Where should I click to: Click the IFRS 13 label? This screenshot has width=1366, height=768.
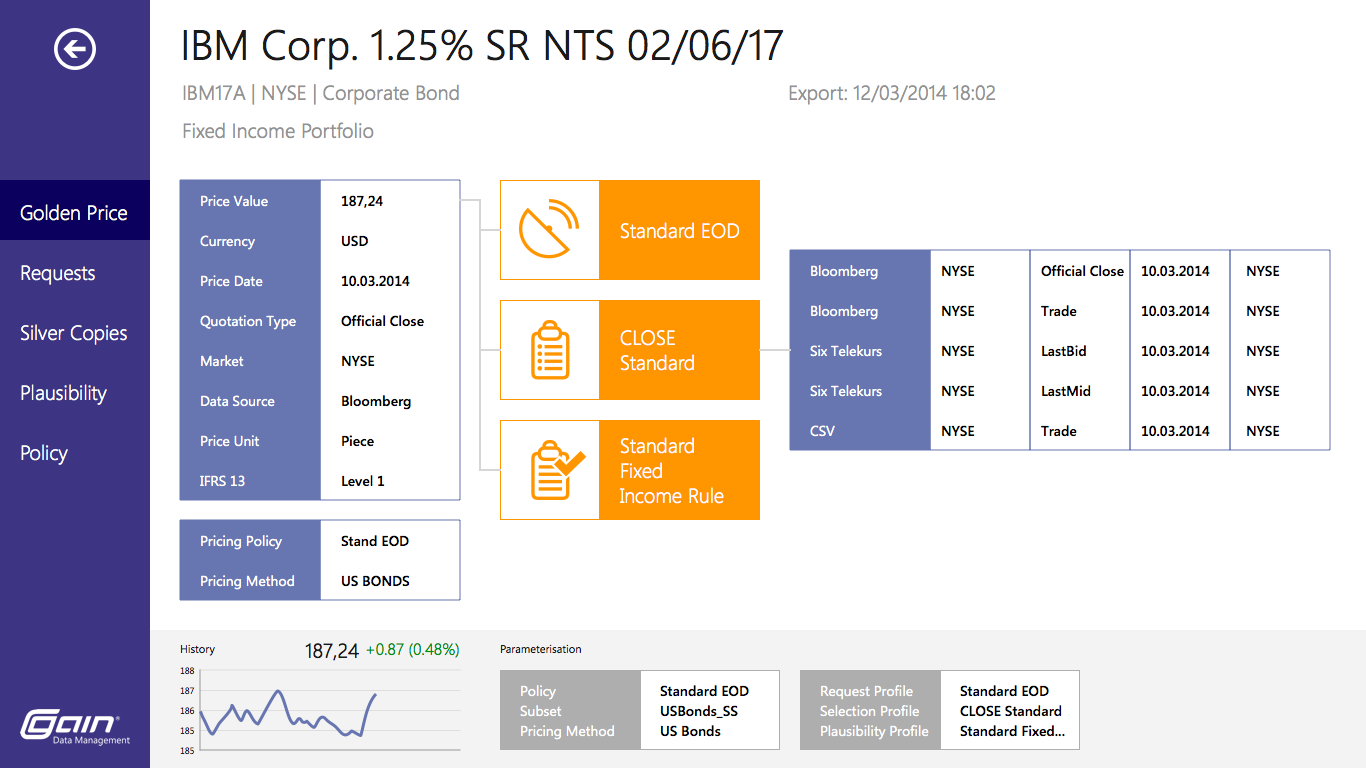[x=222, y=481]
